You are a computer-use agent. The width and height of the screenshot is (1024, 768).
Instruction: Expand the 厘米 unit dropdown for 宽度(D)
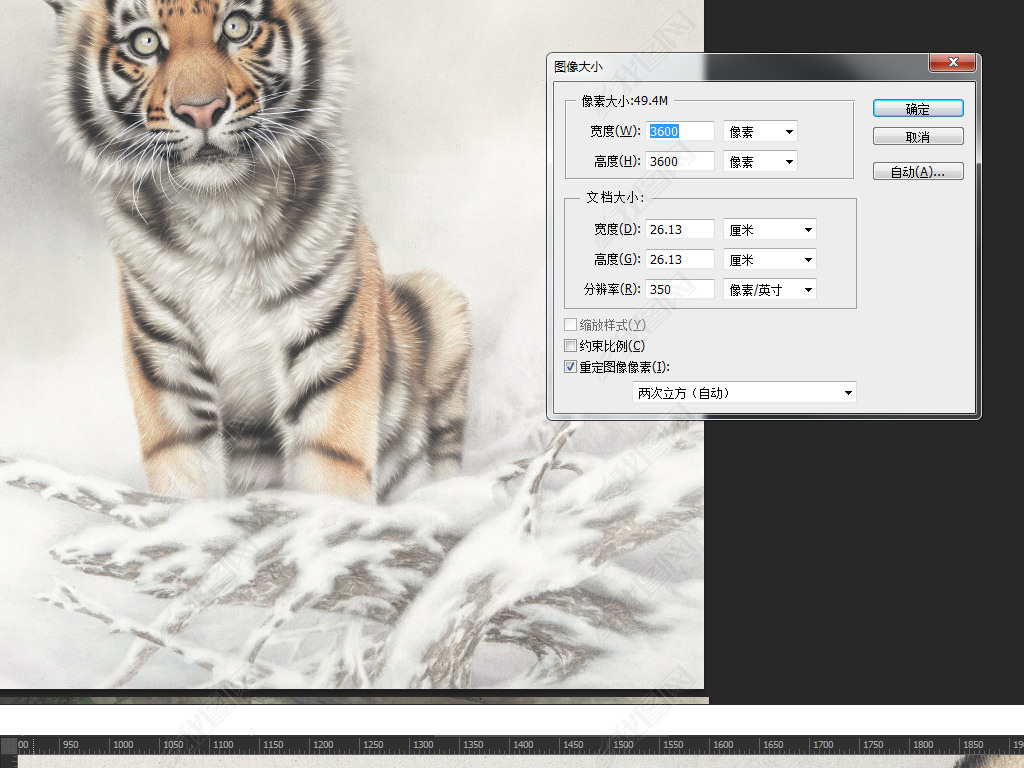pyautogui.click(x=769, y=229)
